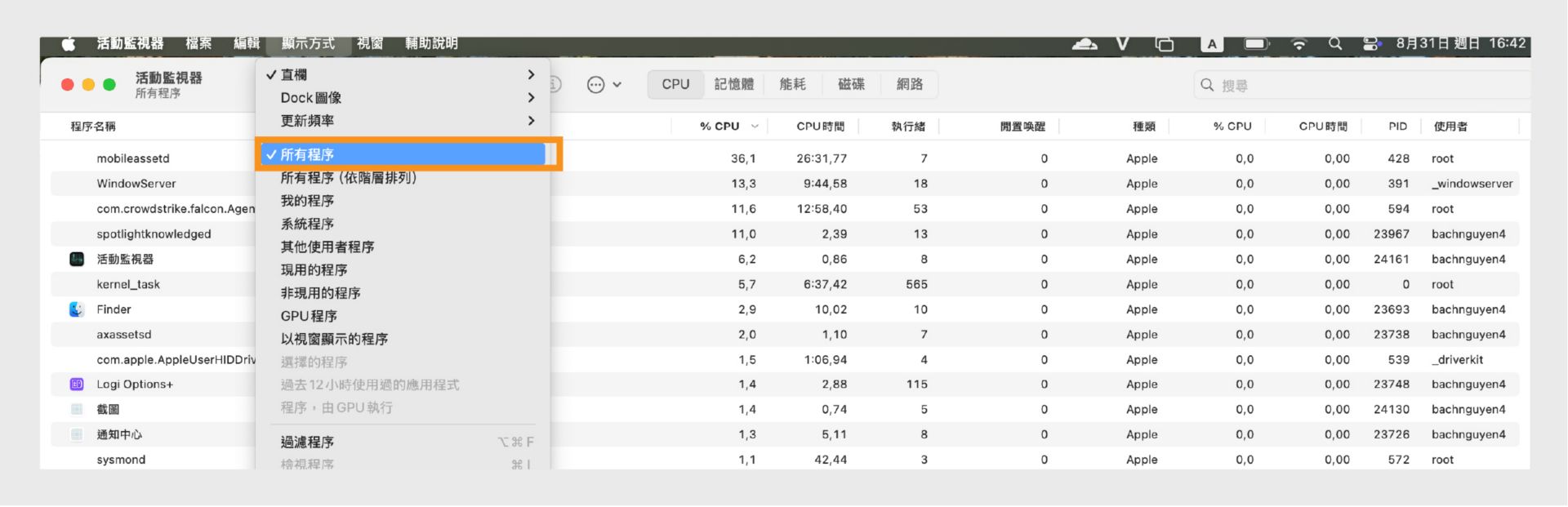Screen dimensions: 1568x507
Task: Switch to the 記憶體 tab
Action: [x=734, y=85]
